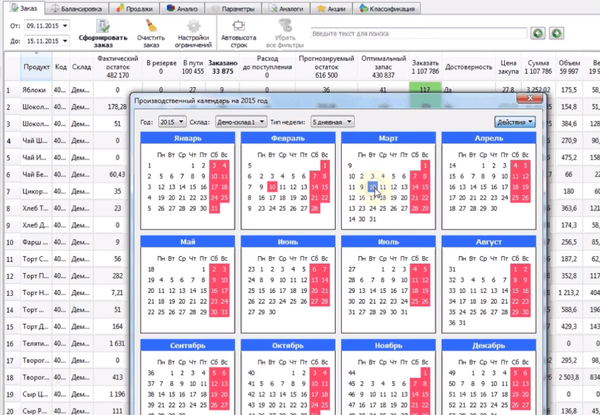Viewport: 600px width, 415px height.
Task: Select day 31 in Август calendar
Action: [x=462, y=323]
